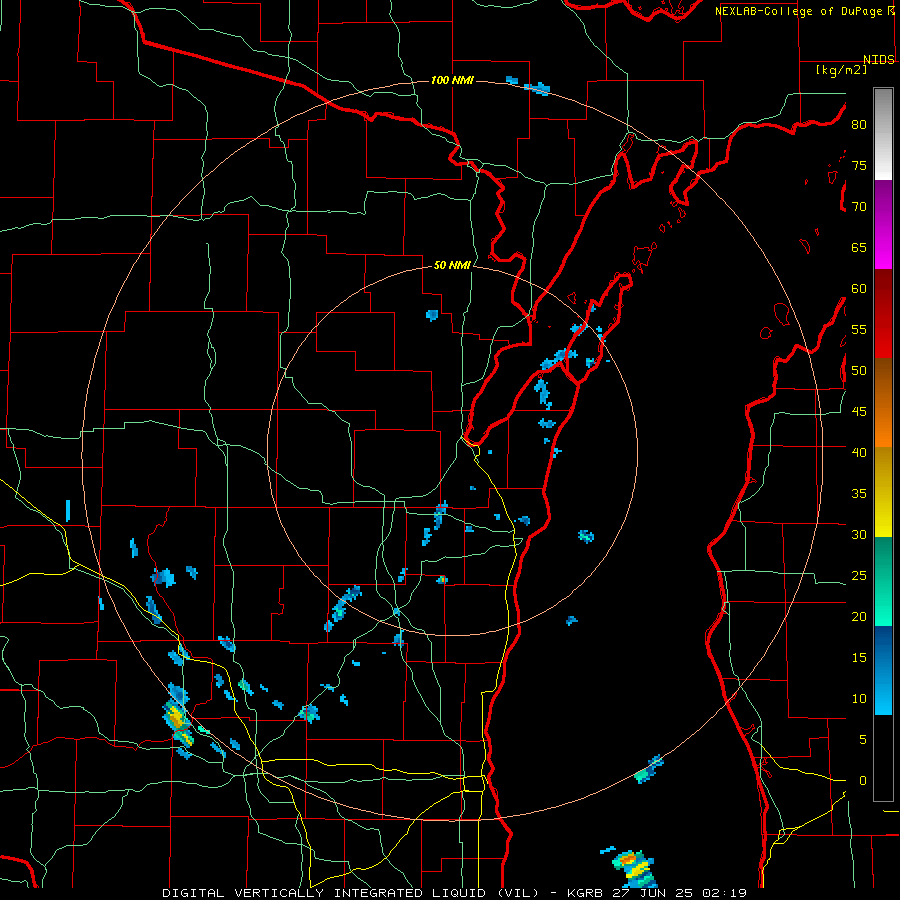Select the [kg/m2] units label
Viewport: 900px width, 900px height.
tap(841, 70)
